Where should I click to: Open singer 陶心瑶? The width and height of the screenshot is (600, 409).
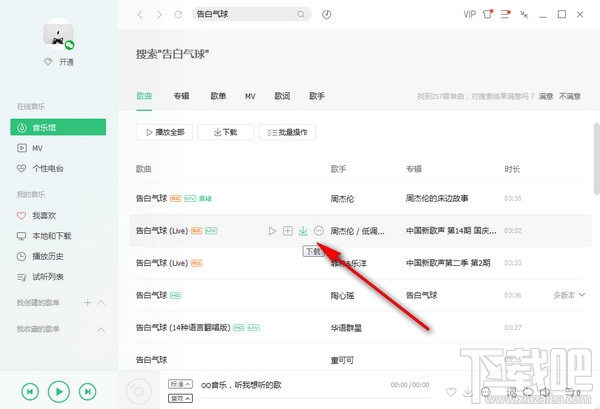pyautogui.click(x=342, y=295)
